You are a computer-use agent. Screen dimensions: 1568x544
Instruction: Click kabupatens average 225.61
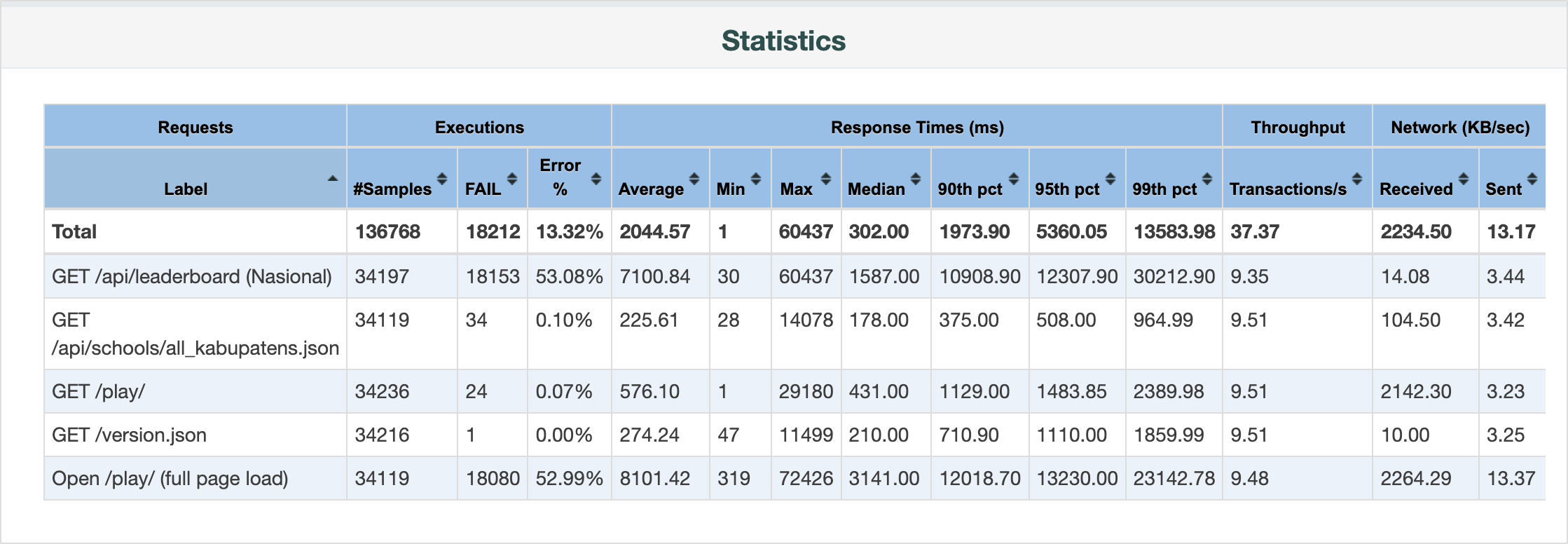[649, 320]
